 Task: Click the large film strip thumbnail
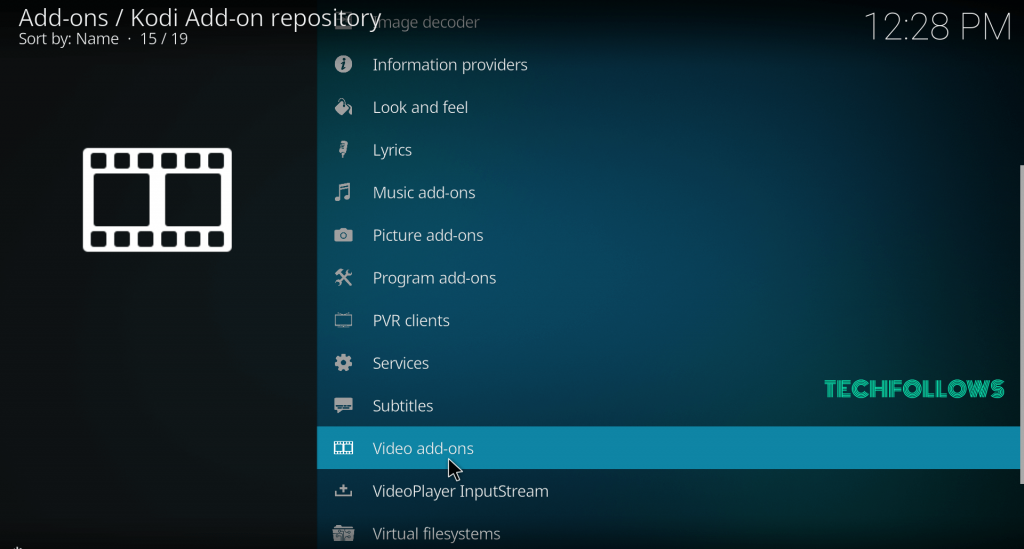(157, 200)
